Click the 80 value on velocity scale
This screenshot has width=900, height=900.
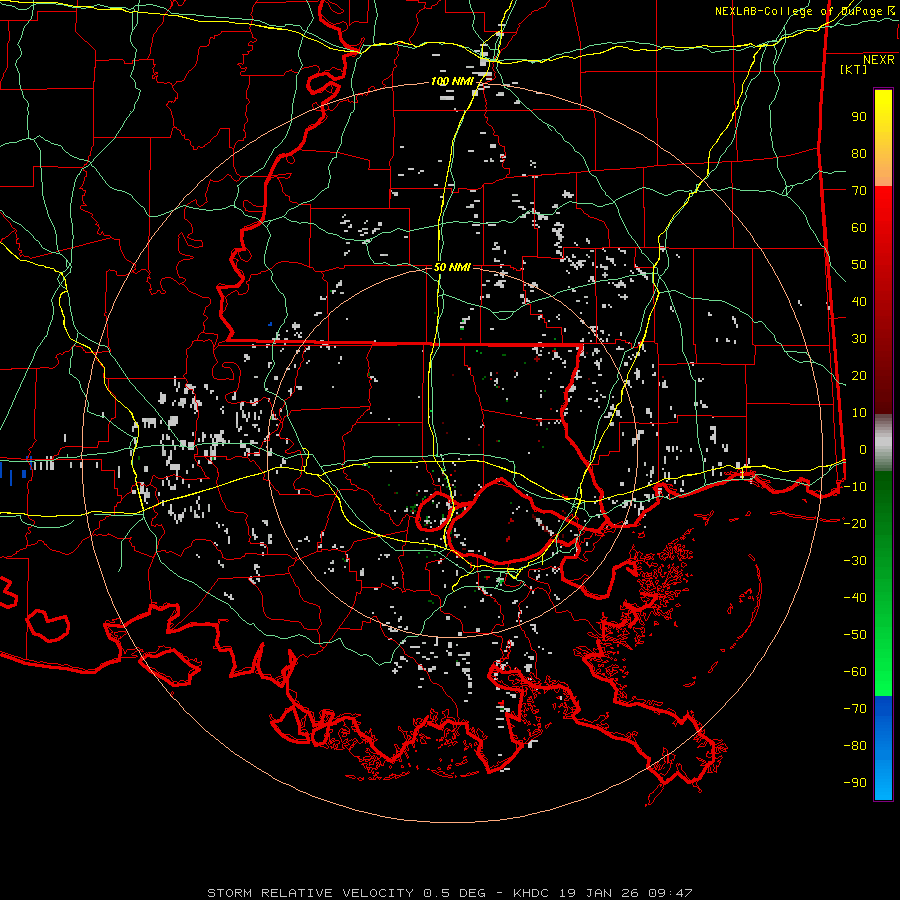tap(859, 153)
